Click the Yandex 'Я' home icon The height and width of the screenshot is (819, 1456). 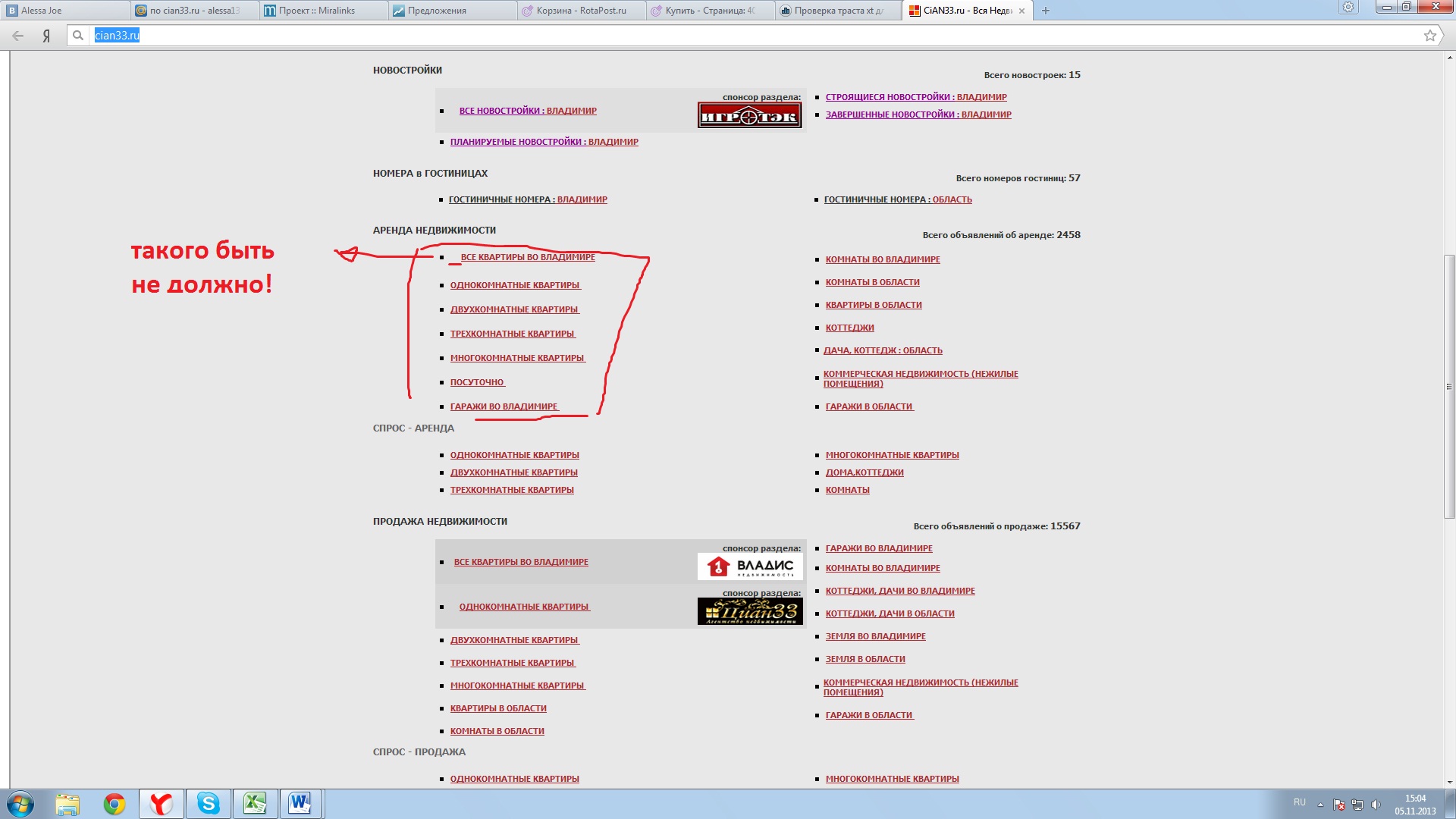[46, 36]
